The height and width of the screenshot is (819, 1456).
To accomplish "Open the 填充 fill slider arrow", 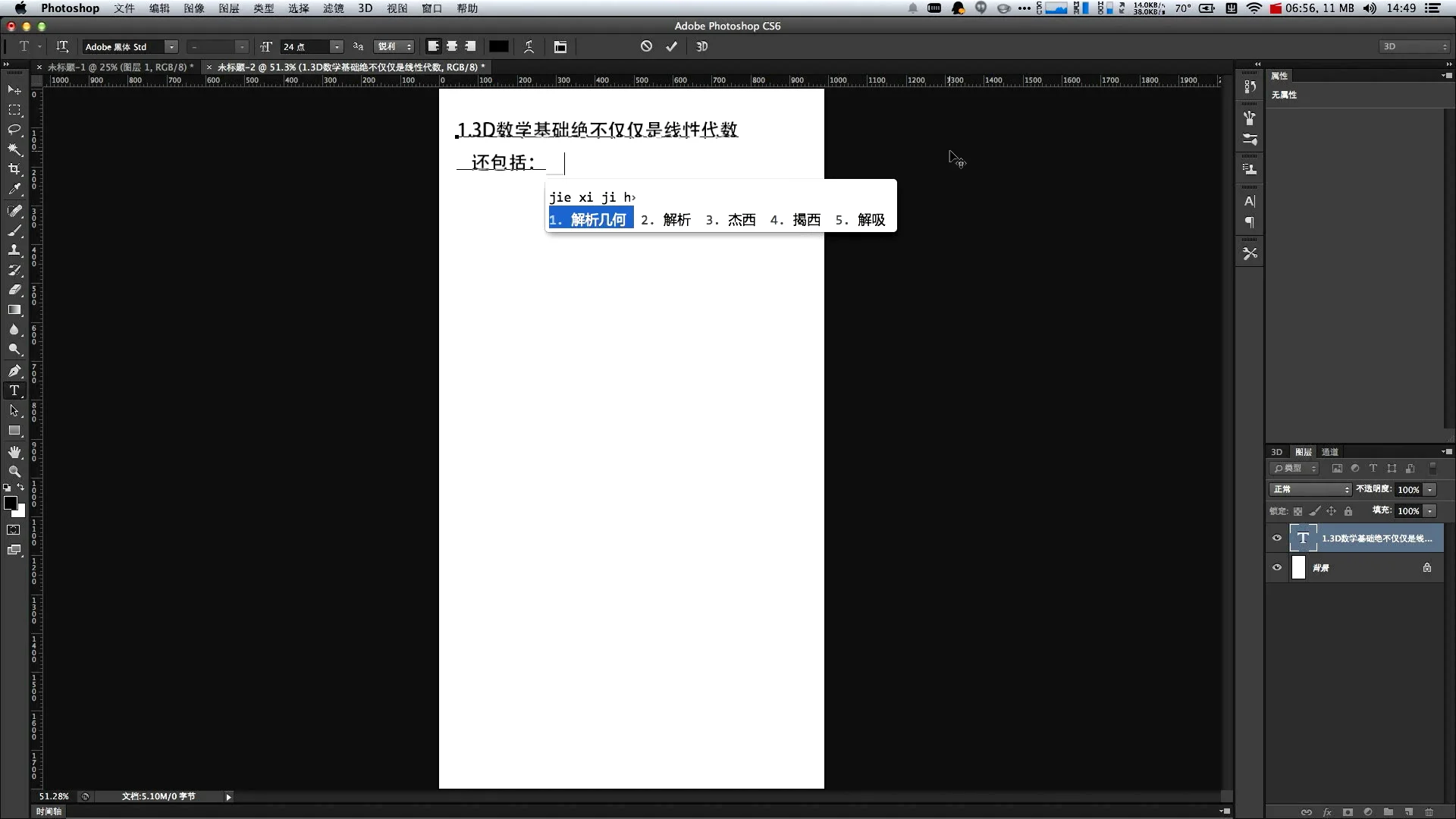I will (x=1430, y=511).
